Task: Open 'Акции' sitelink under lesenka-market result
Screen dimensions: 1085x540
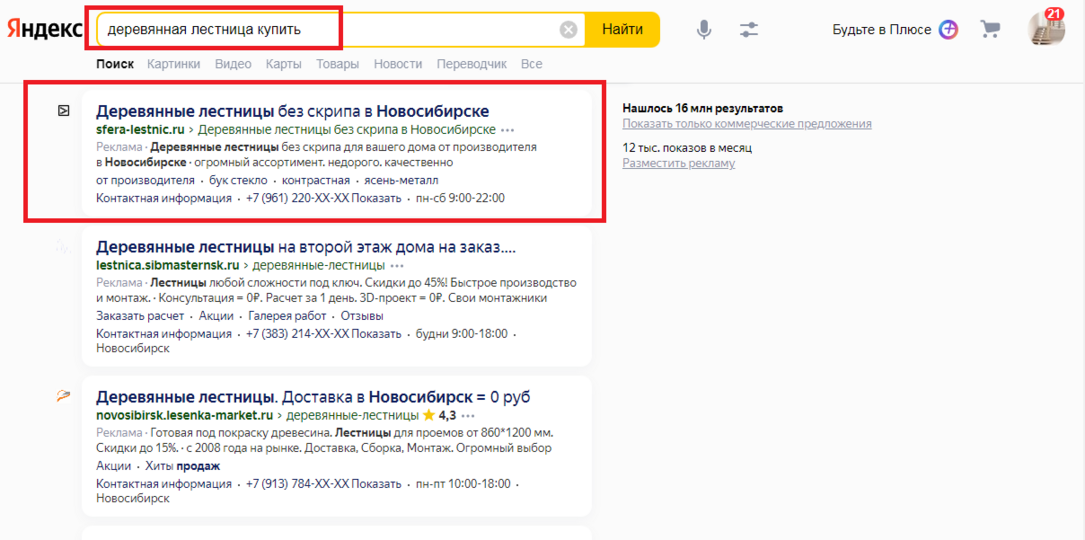Action: pos(113,466)
